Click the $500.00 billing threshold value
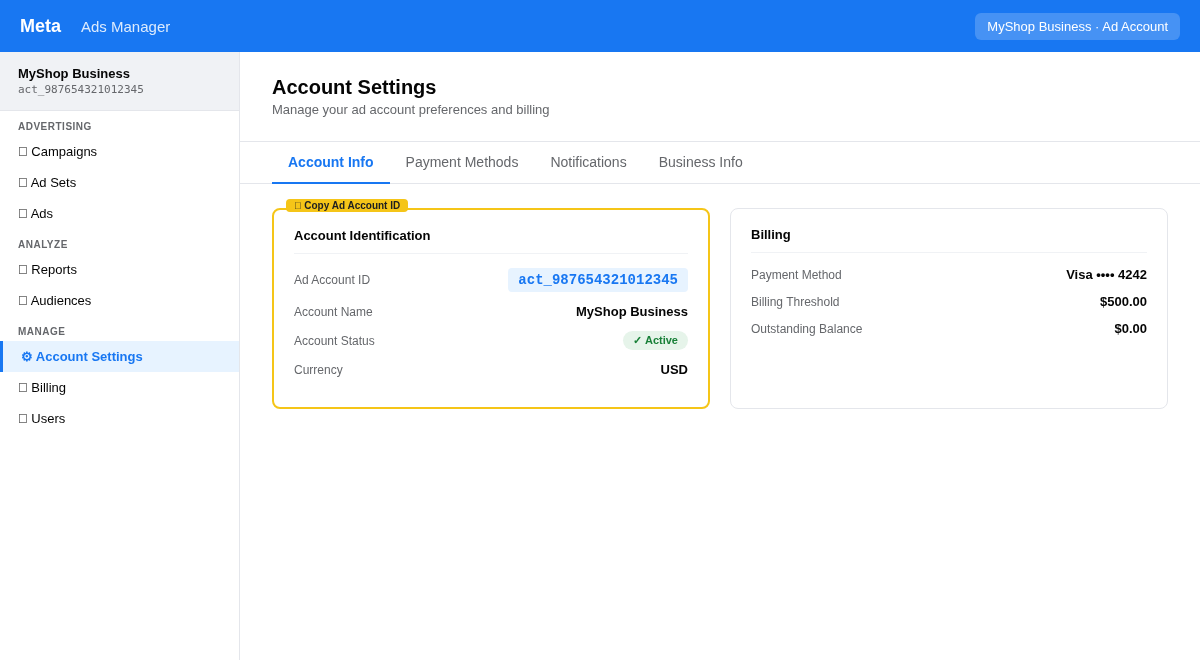 [x=1123, y=301]
